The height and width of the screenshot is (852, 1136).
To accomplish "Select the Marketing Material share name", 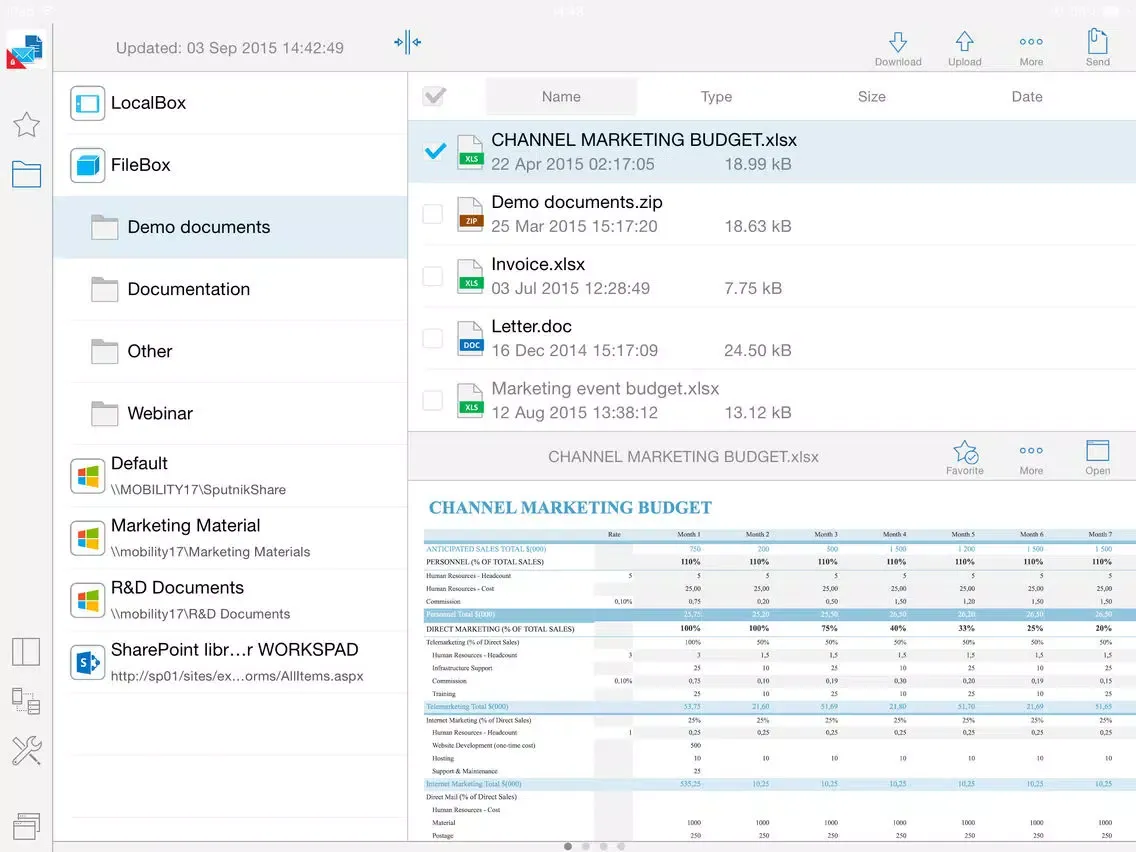I will pos(185,525).
